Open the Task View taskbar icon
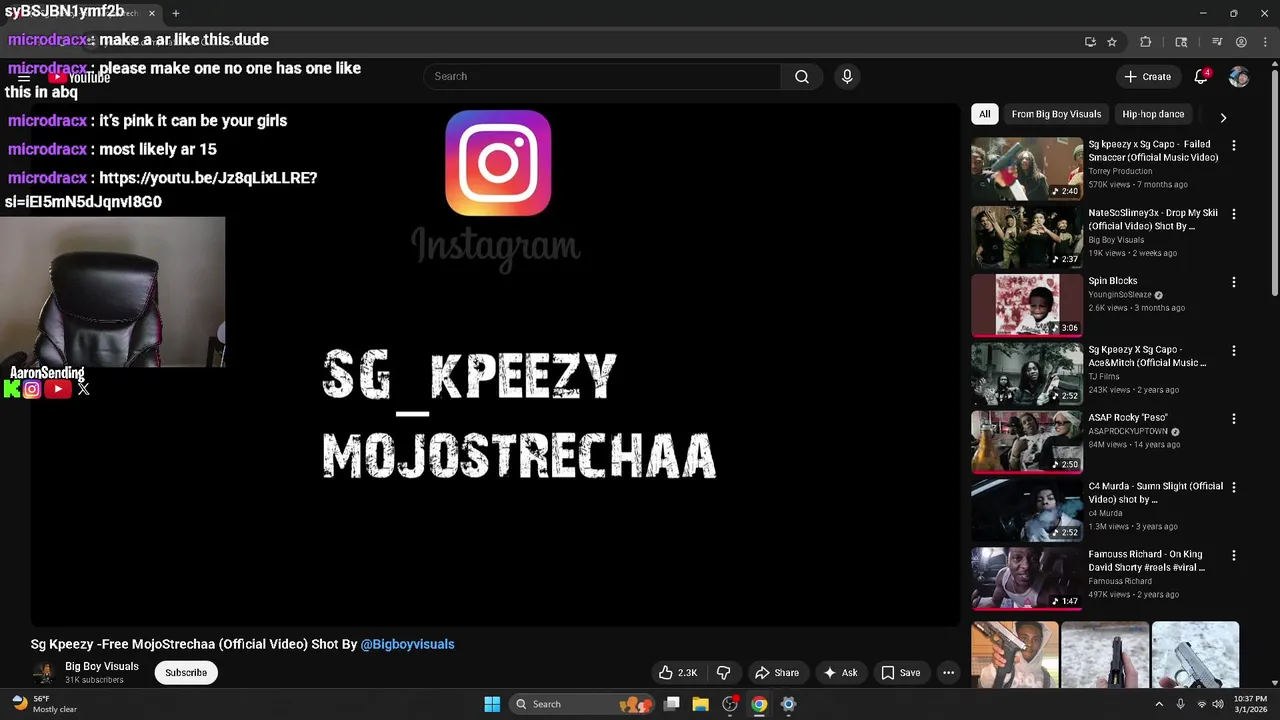The height and width of the screenshot is (720, 1280). pyautogui.click(x=672, y=704)
